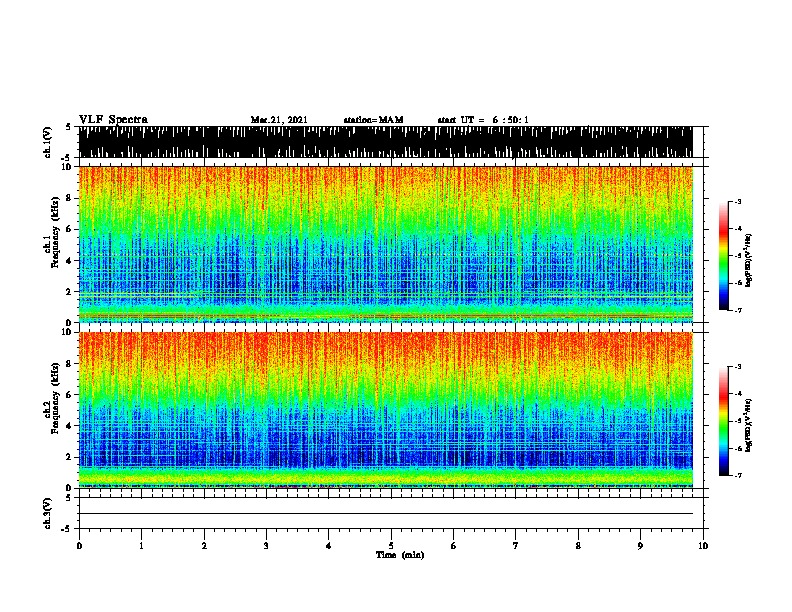Click the ch.1 colorbar log(PSD) label
The height and width of the screenshot is (612, 792).
(749, 260)
